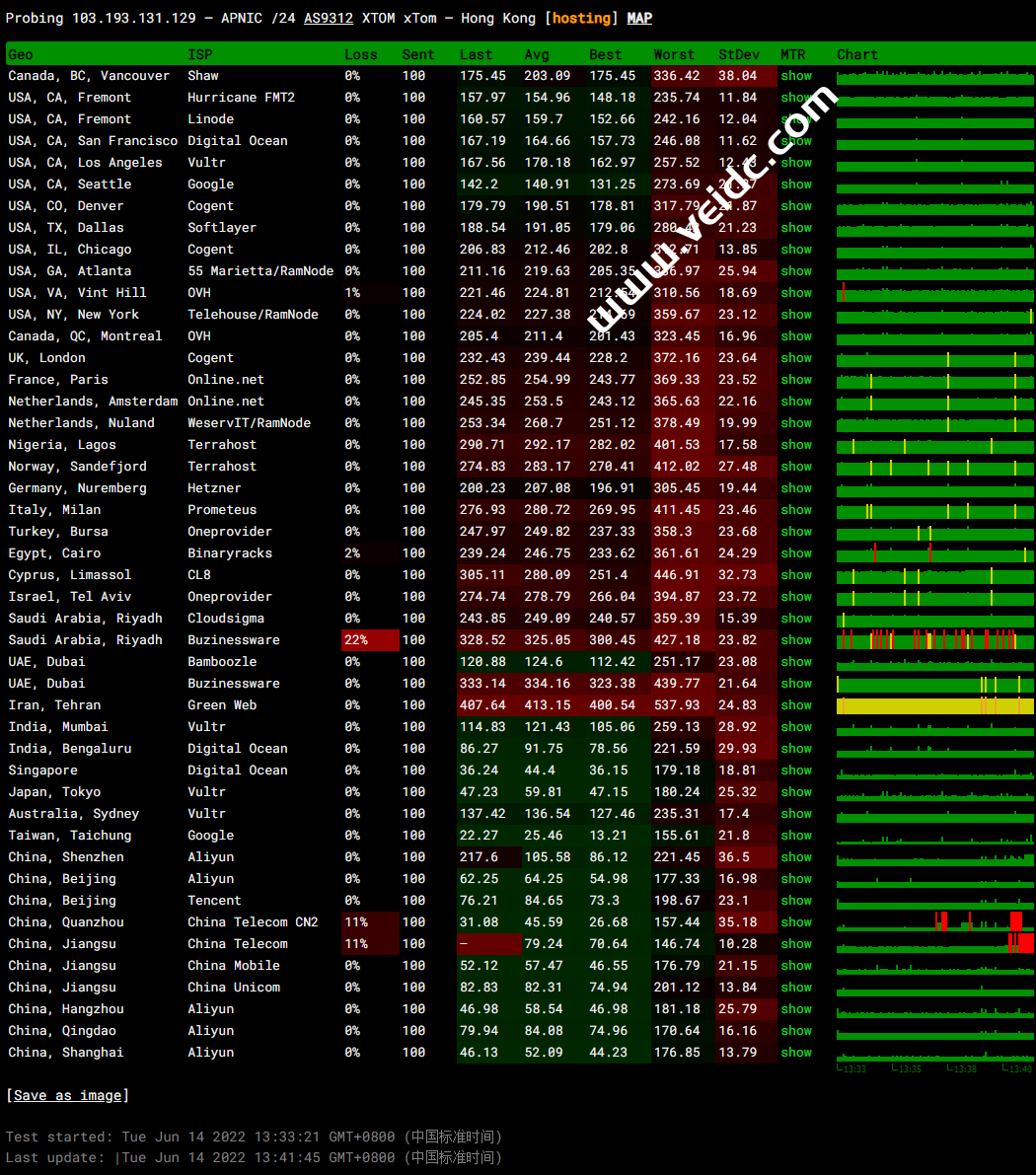Click the latency chart for Jiangsu China Telecom
1036x1175 pixels.
tap(935, 944)
